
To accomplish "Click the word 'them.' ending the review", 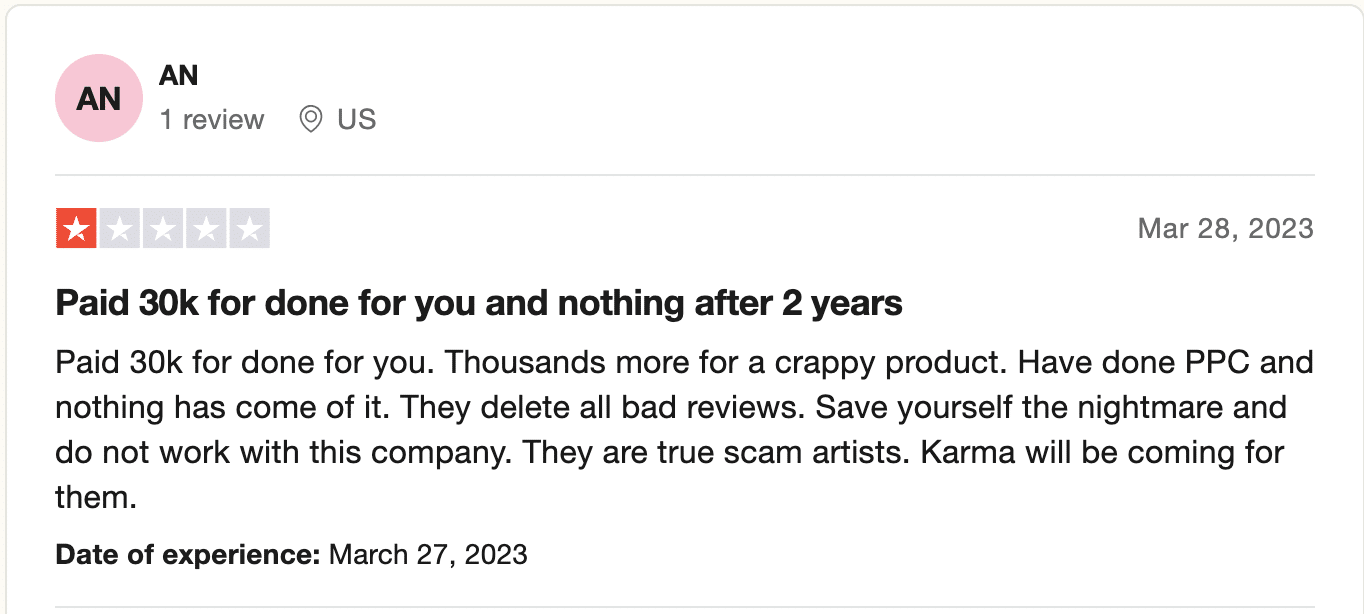I will [95, 498].
